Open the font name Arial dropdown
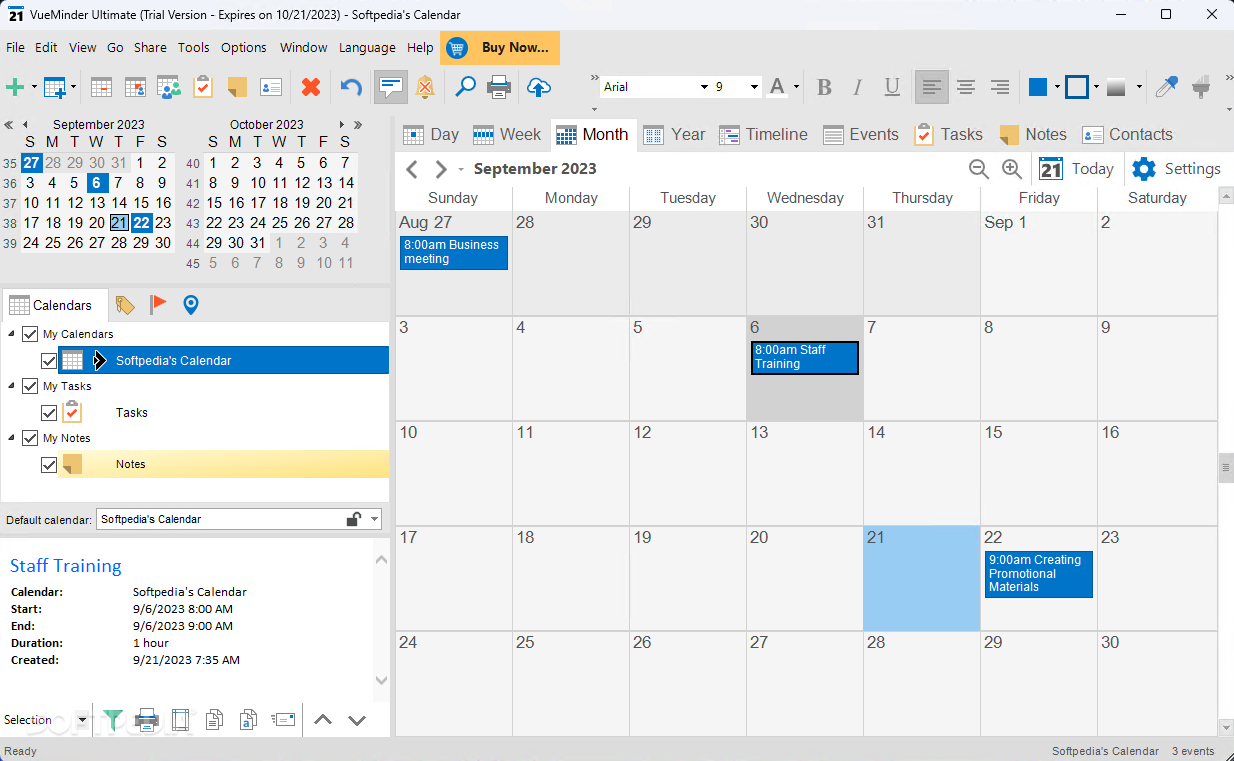Screen dimensions: 1234x761 click(704, 87)
